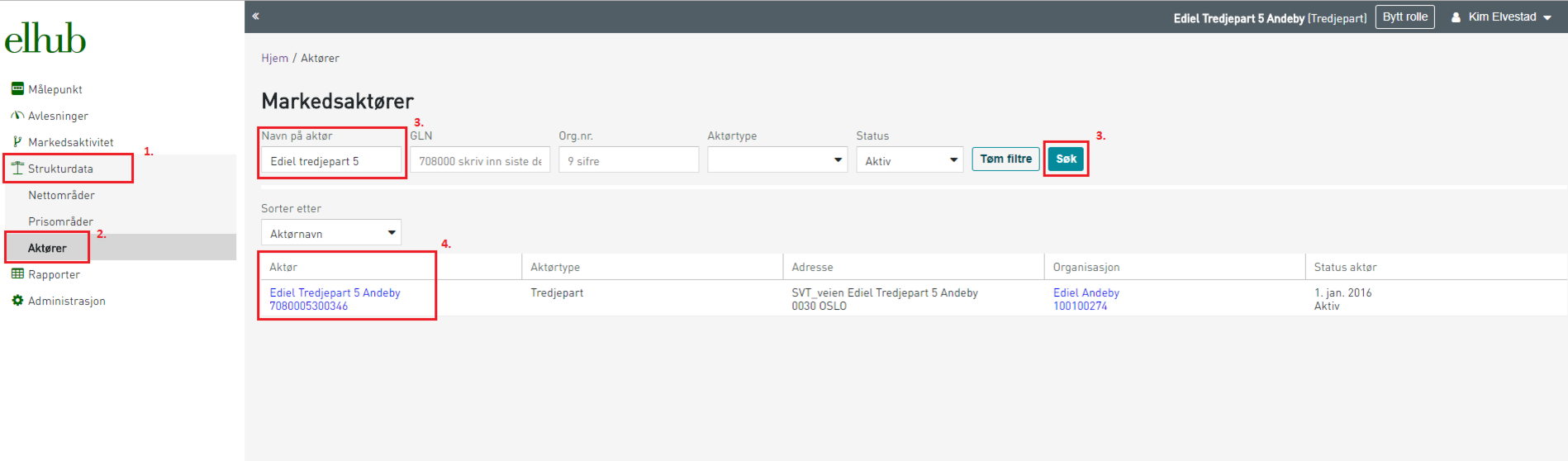1568x461 pixels.
Task: Click the address SVT_veien cell
Action: [885, 299]
